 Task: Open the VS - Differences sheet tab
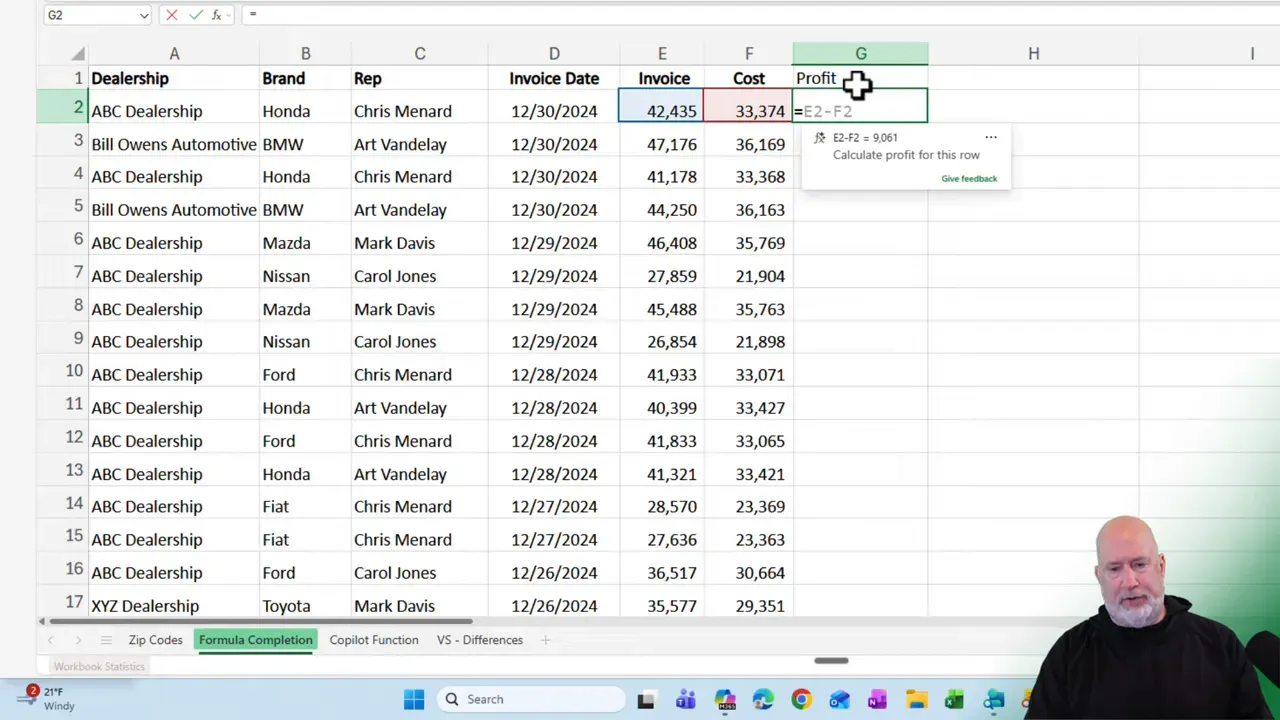(479, 640)
